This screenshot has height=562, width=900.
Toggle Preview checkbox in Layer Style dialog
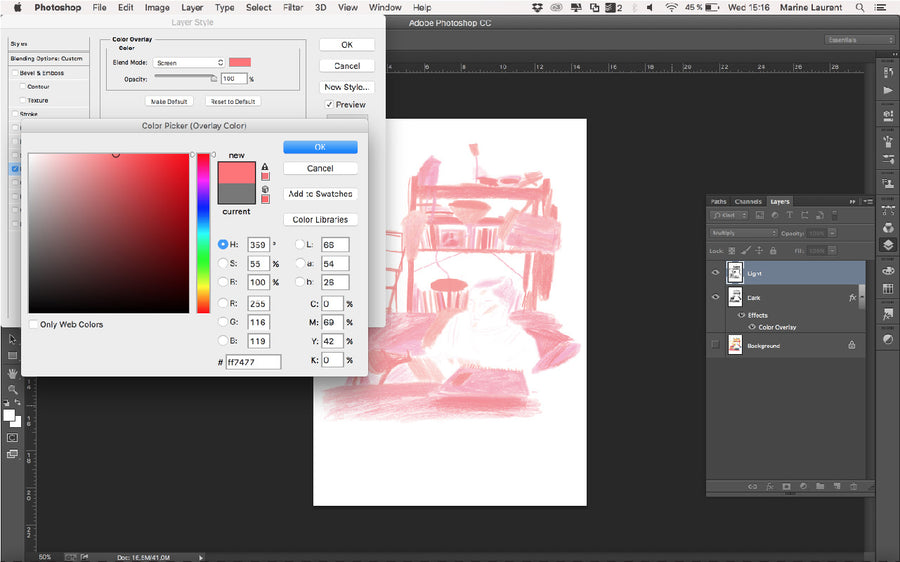(x=329, y=104)
